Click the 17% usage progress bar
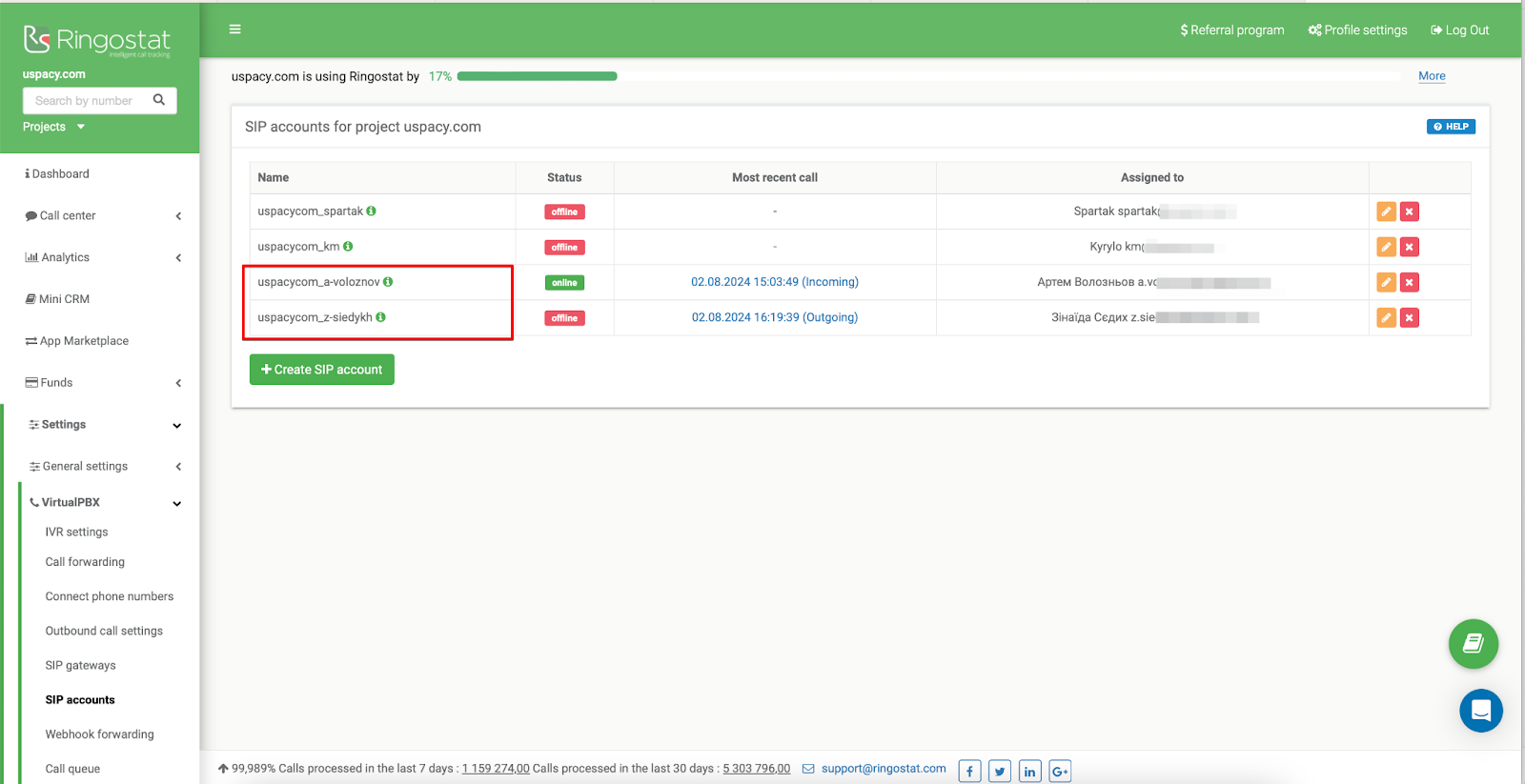The width and height of the screenshot is (1525, 784). click(538, 76)
